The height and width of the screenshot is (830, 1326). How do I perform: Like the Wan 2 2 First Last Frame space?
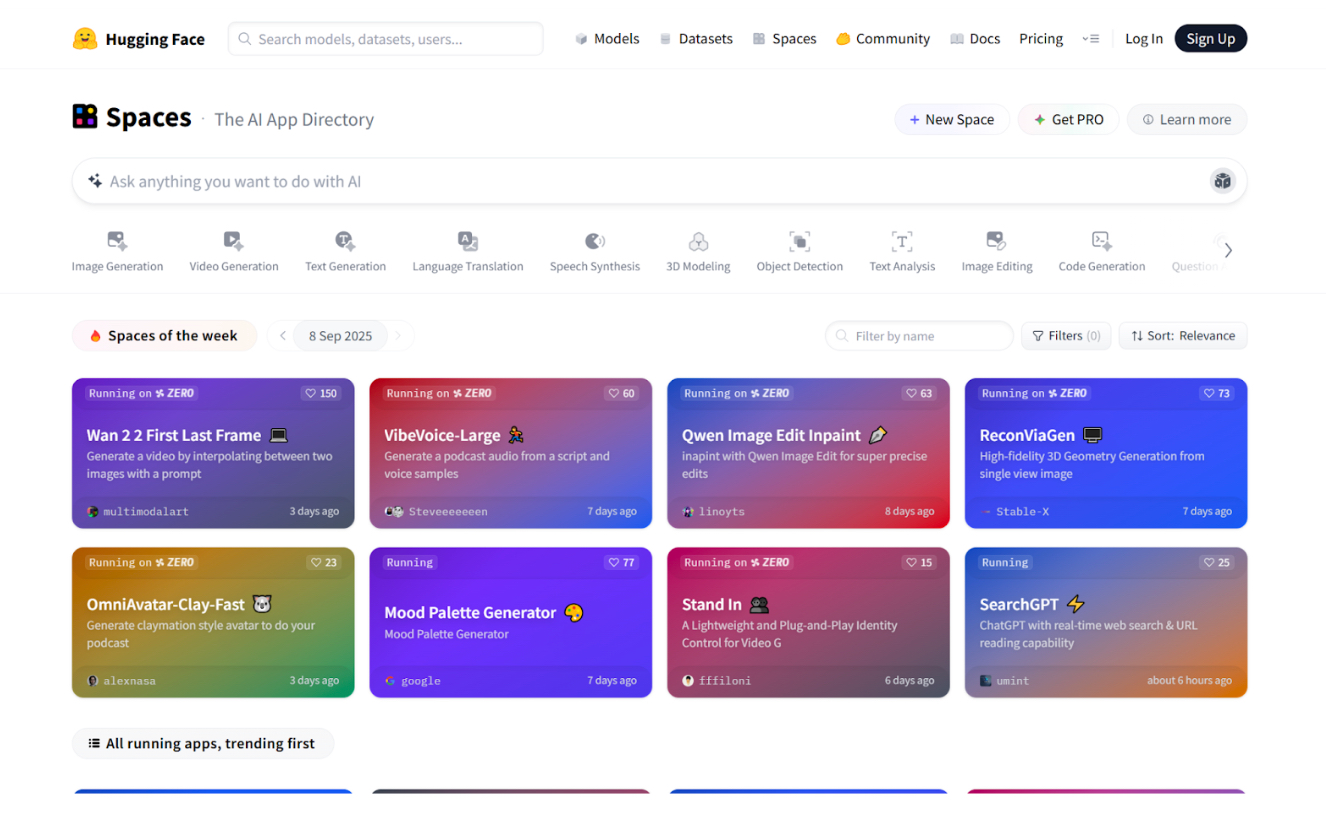[321, 393]
